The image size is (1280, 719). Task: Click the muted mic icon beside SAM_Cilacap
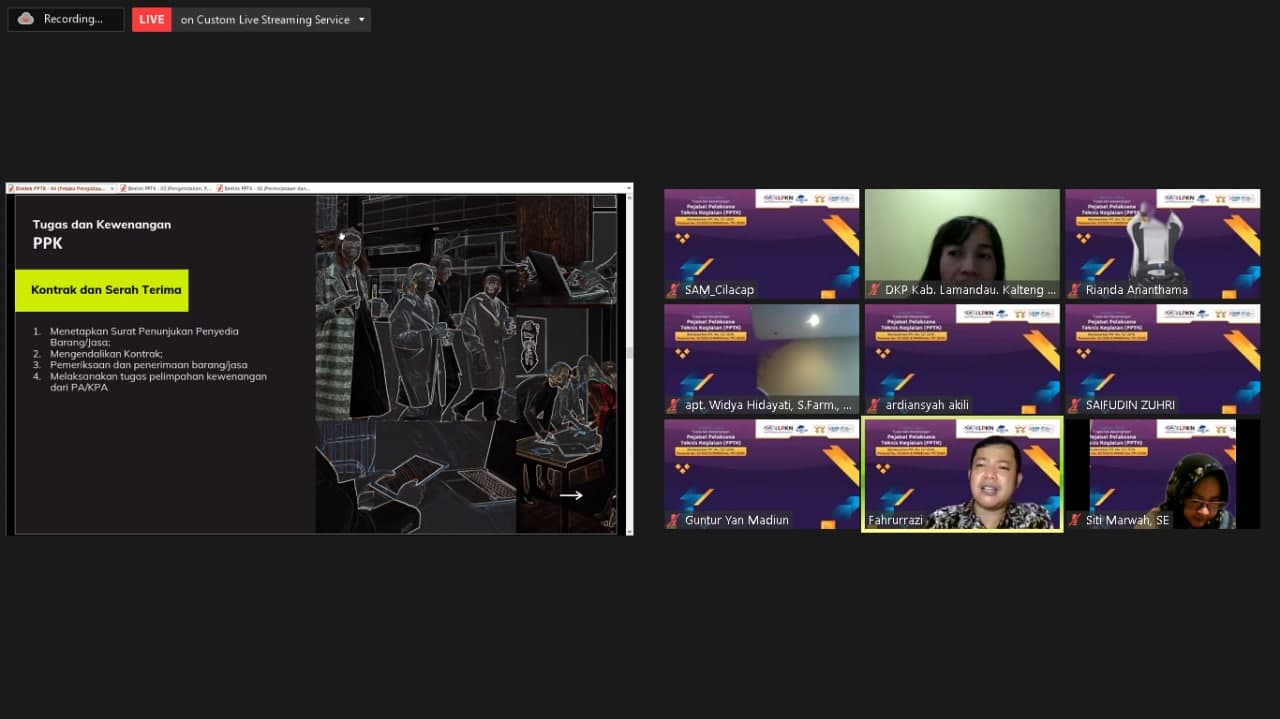(x=674, y=290)
